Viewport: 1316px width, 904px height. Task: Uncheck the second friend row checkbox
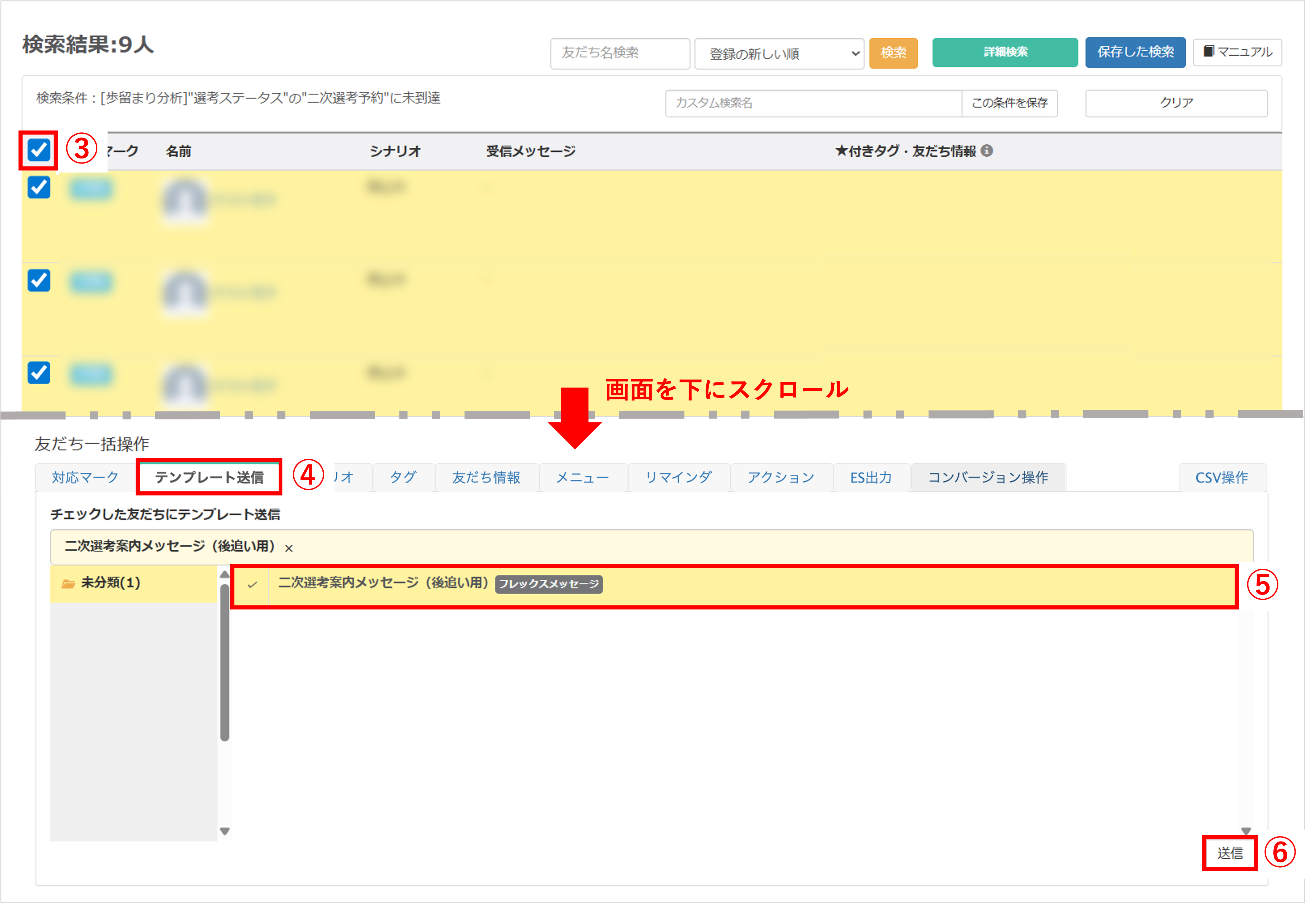pyautogui.click(x=39, y=281)
